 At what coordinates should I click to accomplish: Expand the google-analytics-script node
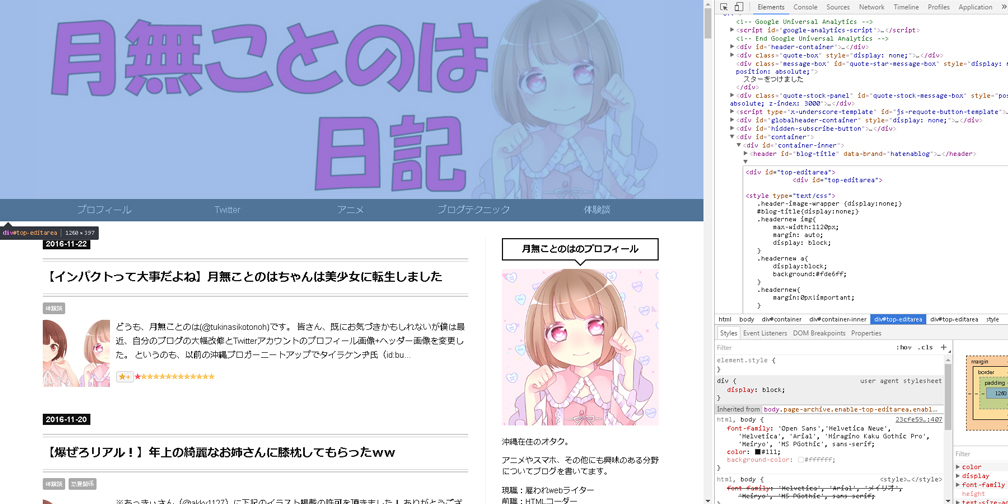[732, 30]
